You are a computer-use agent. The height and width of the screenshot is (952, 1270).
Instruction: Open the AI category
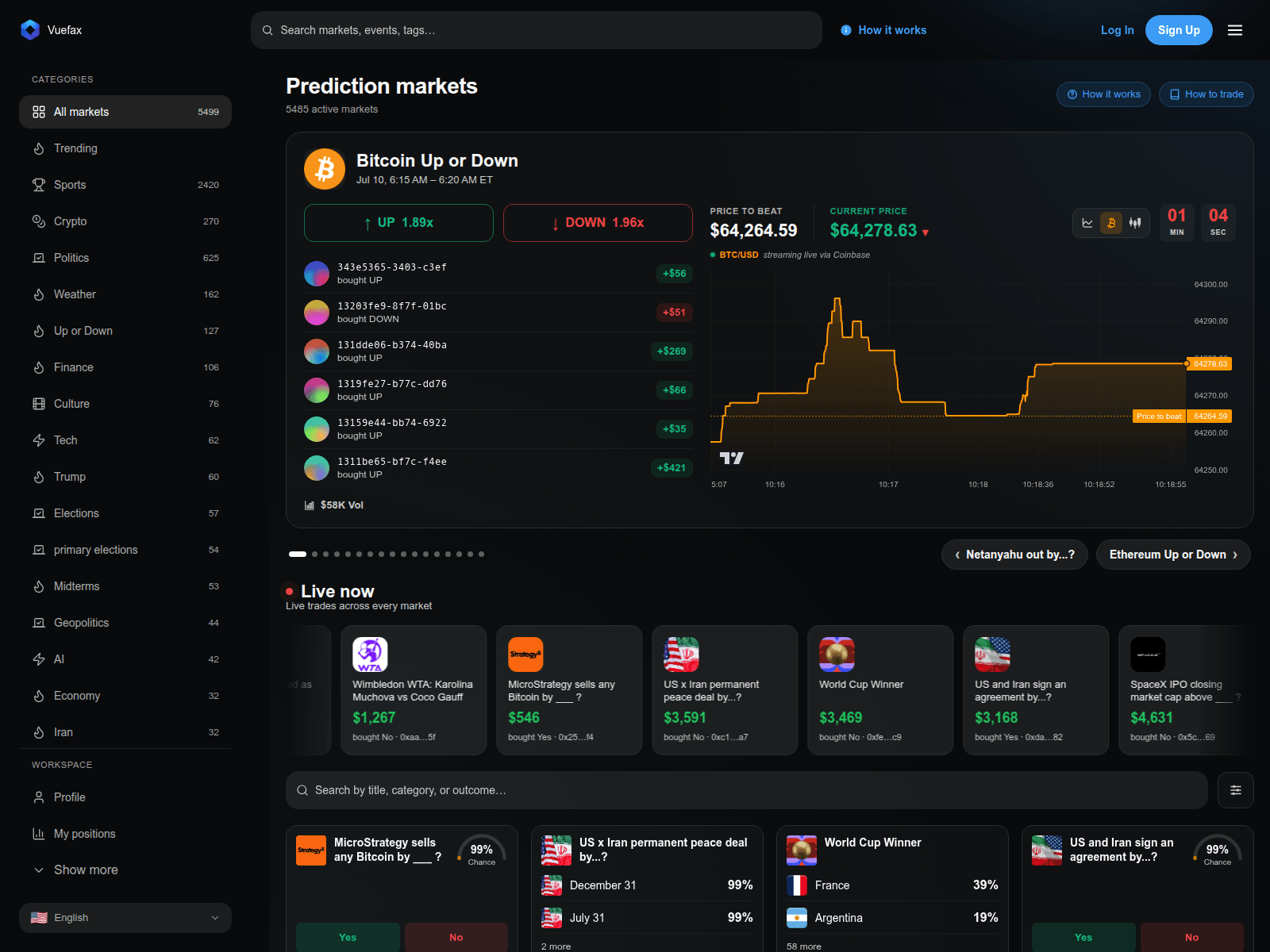click(125, 659)
